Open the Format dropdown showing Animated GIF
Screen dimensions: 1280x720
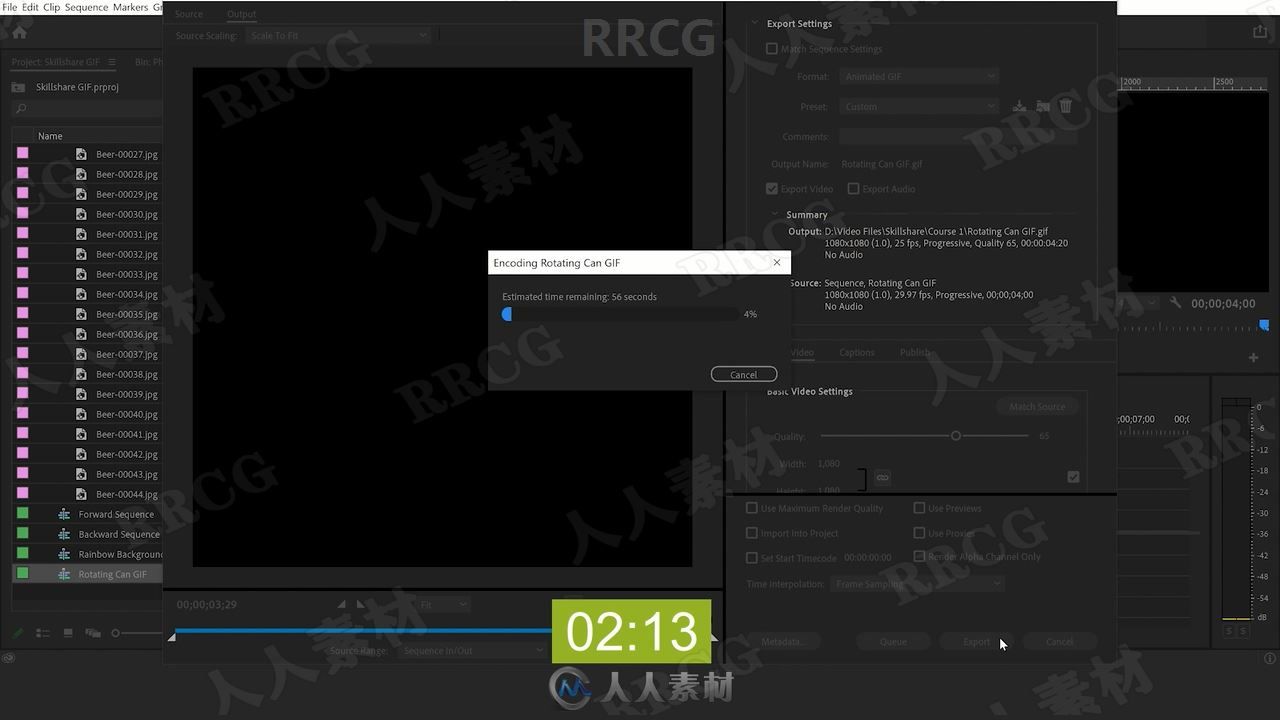(x=919, y=76)
